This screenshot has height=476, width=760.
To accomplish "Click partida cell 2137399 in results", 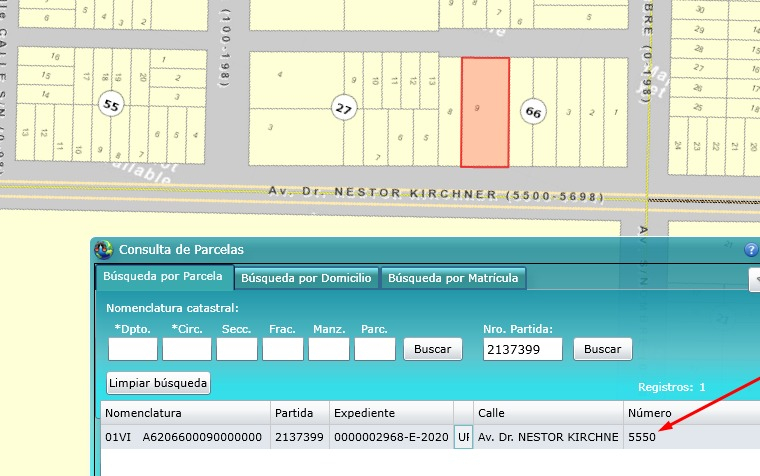I will click(300, 437).
